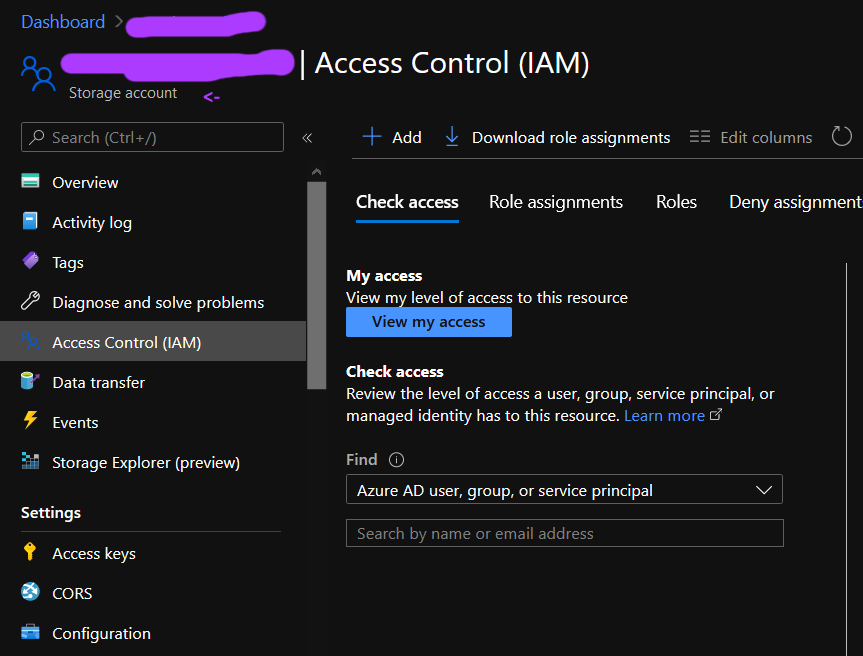Switch to the Role assignments tab
The height and width of the screenshot is (656, 863).
[x=556, y=202]
